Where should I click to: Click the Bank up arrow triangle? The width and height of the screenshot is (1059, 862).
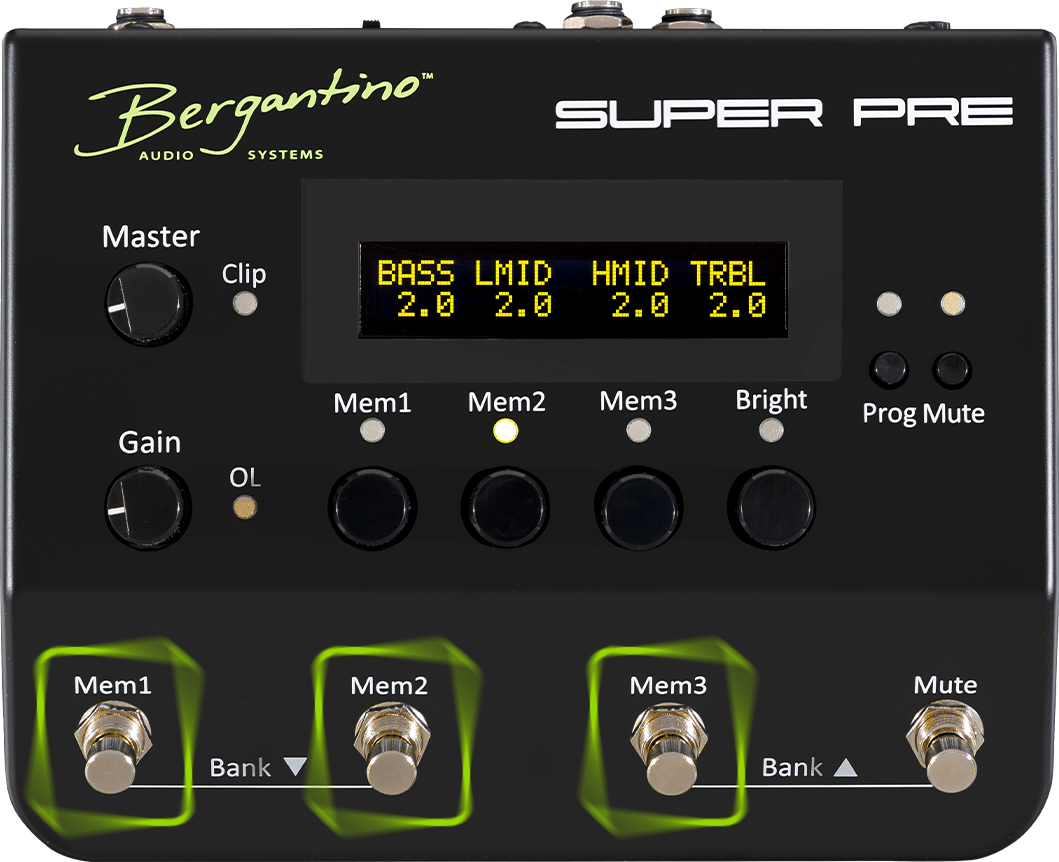point(846,768)
